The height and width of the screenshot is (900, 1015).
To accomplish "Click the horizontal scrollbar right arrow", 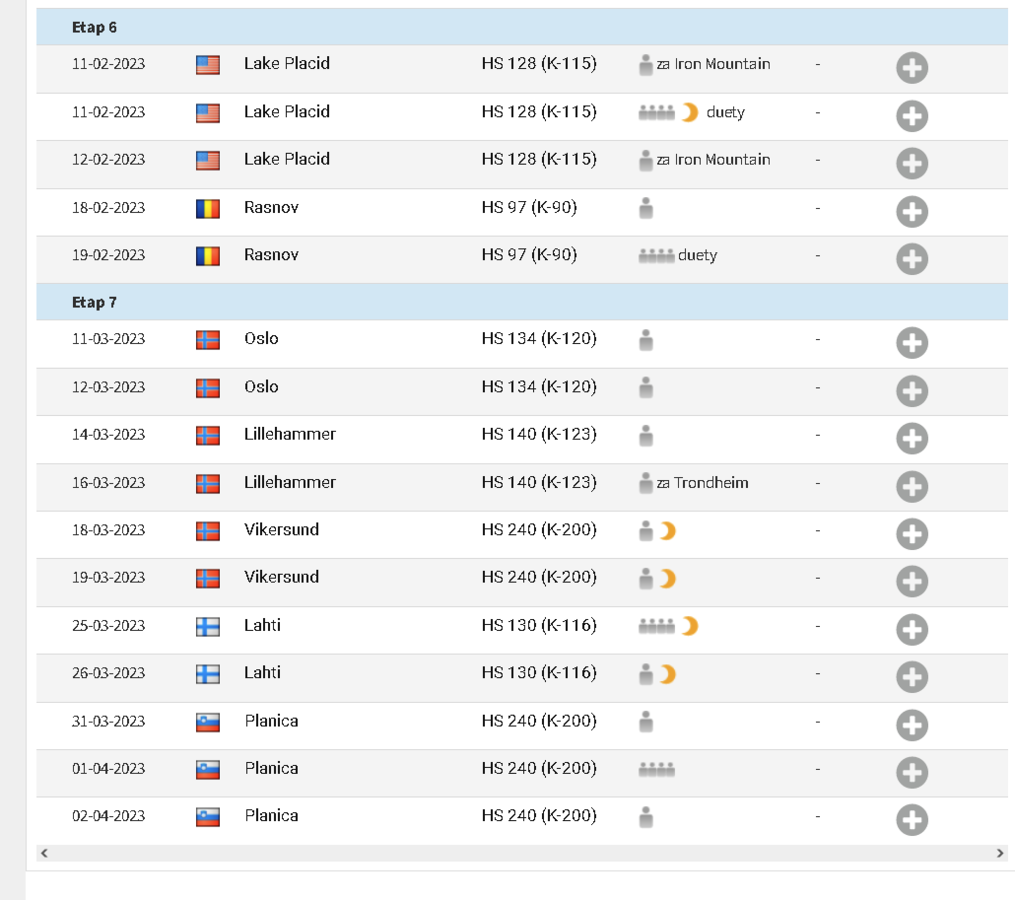I will (x=1000, y=853).
